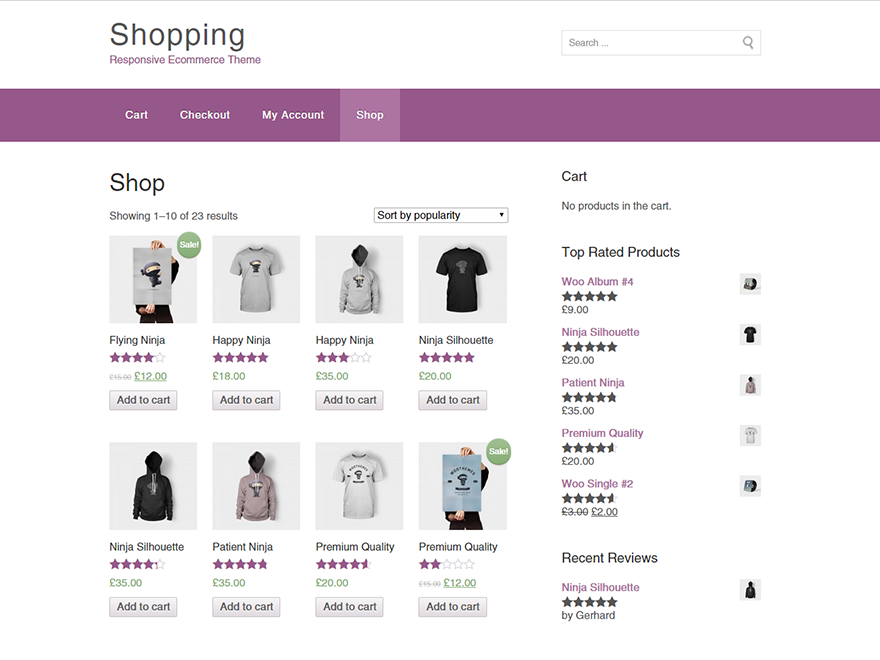Open the Sort by popularity dropdown
Image resolution: width=880 pixels, height=660 pixels.
(440, 214)
